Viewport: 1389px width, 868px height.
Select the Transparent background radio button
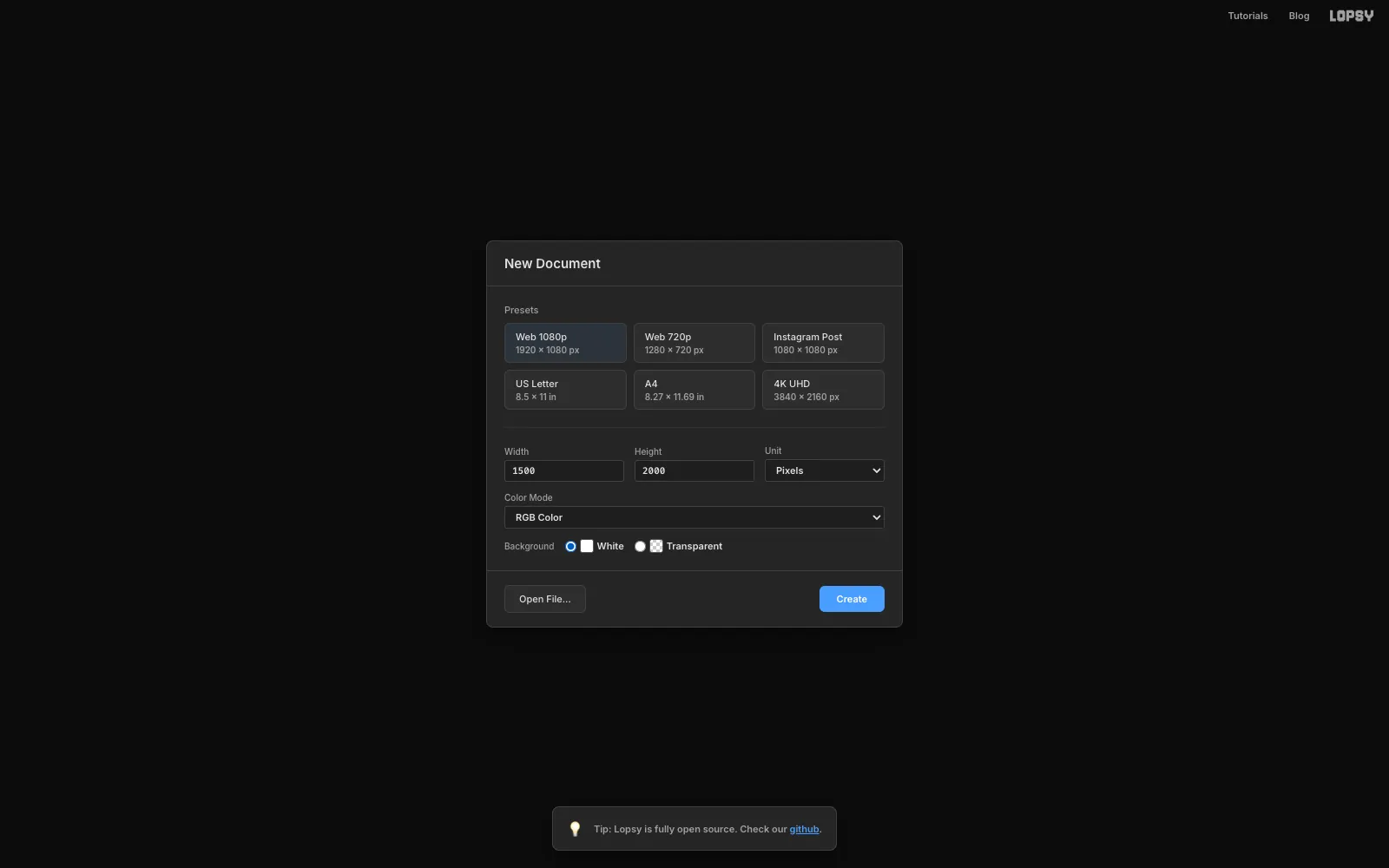[x=640, y=546]
